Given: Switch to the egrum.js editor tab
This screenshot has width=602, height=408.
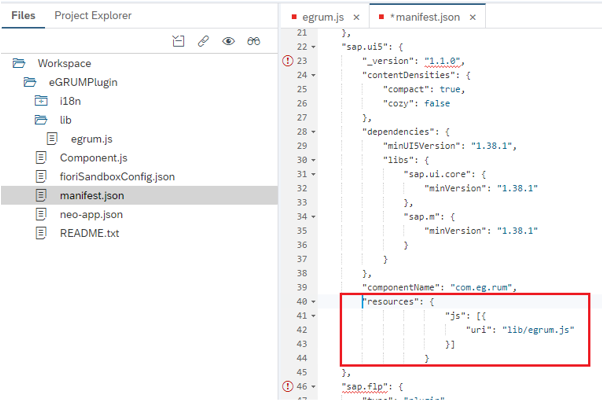Looking at the screenshot, I should [x=323, y=17].
